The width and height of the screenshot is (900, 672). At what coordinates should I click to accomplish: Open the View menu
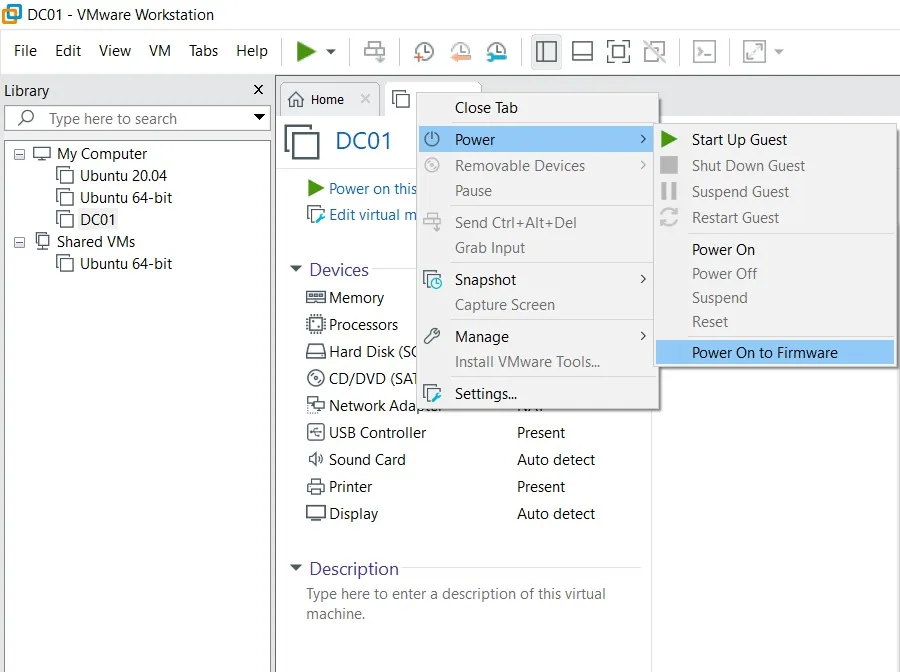click(x=115, y=51)
